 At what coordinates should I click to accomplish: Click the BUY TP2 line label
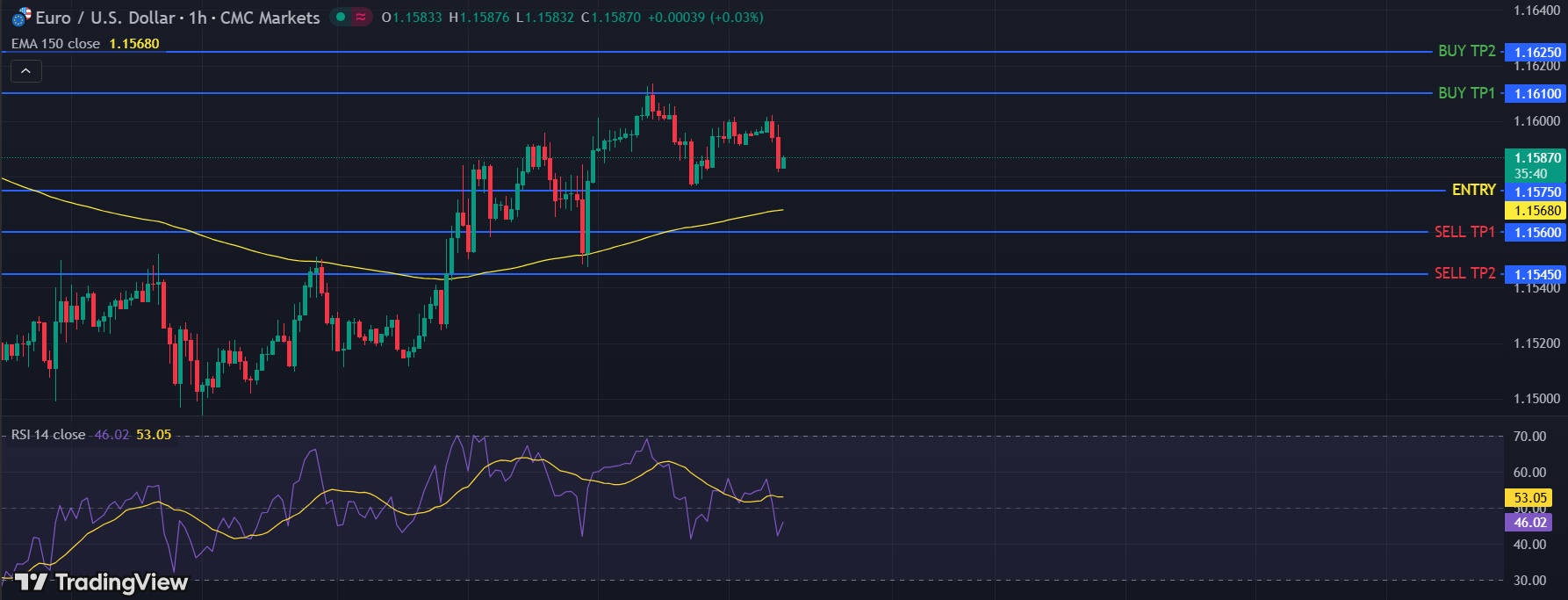[x=1466, y=51]
